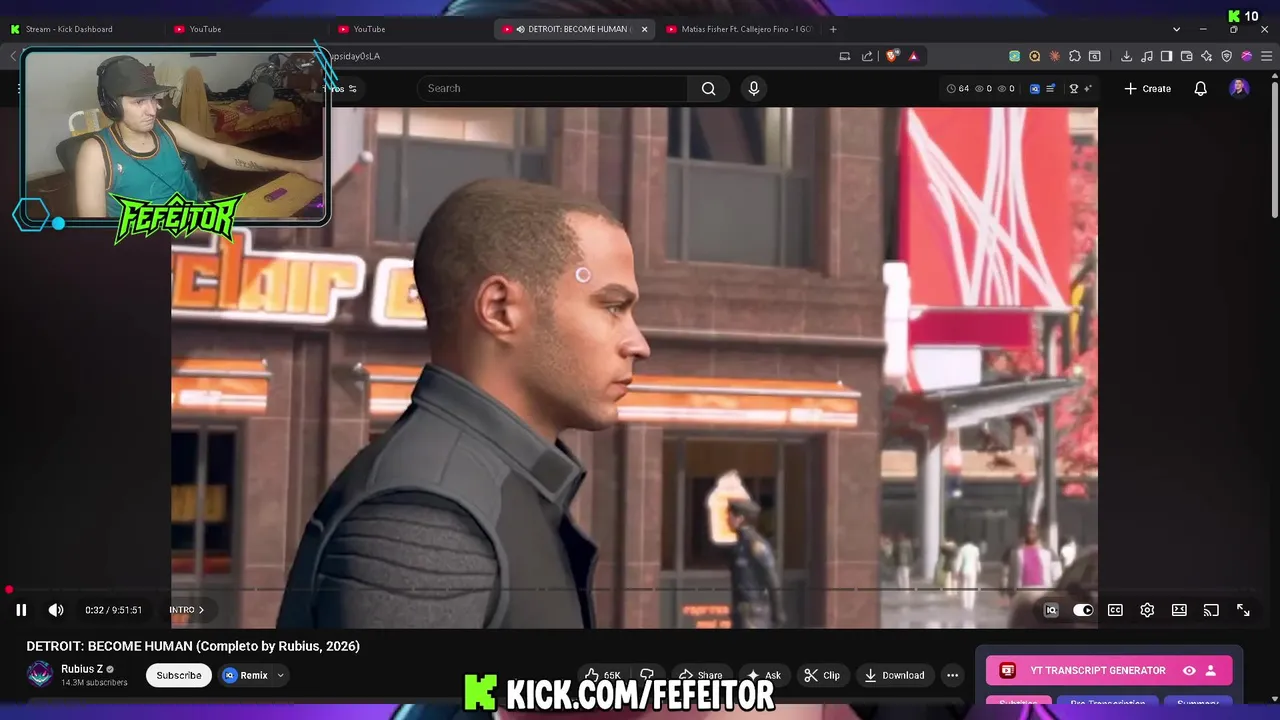Click the clock 64 stat
This screenshot has width=1280, height=720.
pos(957,88)
